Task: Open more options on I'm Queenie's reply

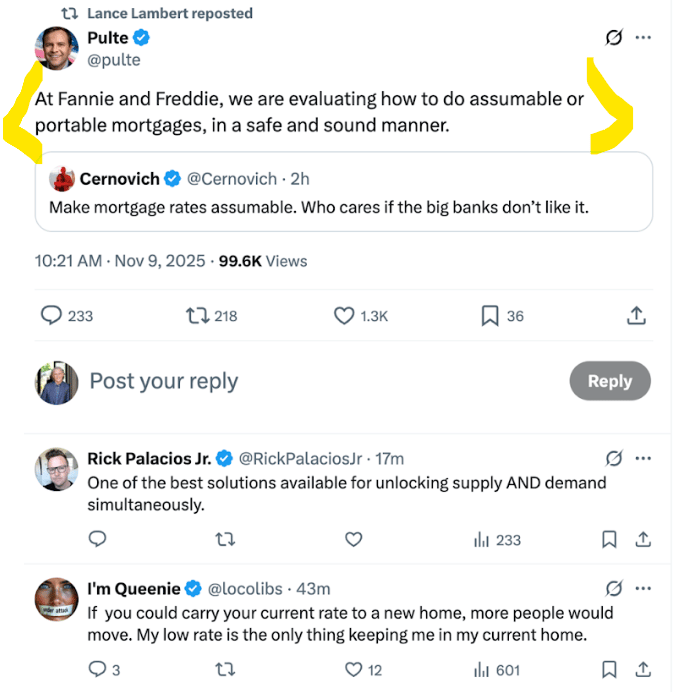Action: click(643, 588)
